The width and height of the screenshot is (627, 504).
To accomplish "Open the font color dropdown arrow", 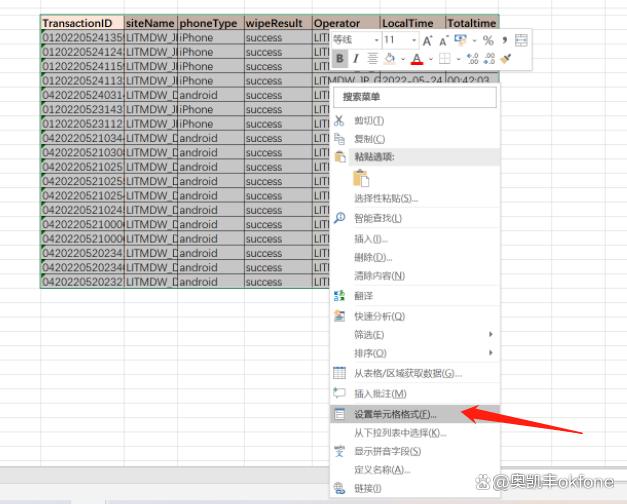I will coord(431,59).
